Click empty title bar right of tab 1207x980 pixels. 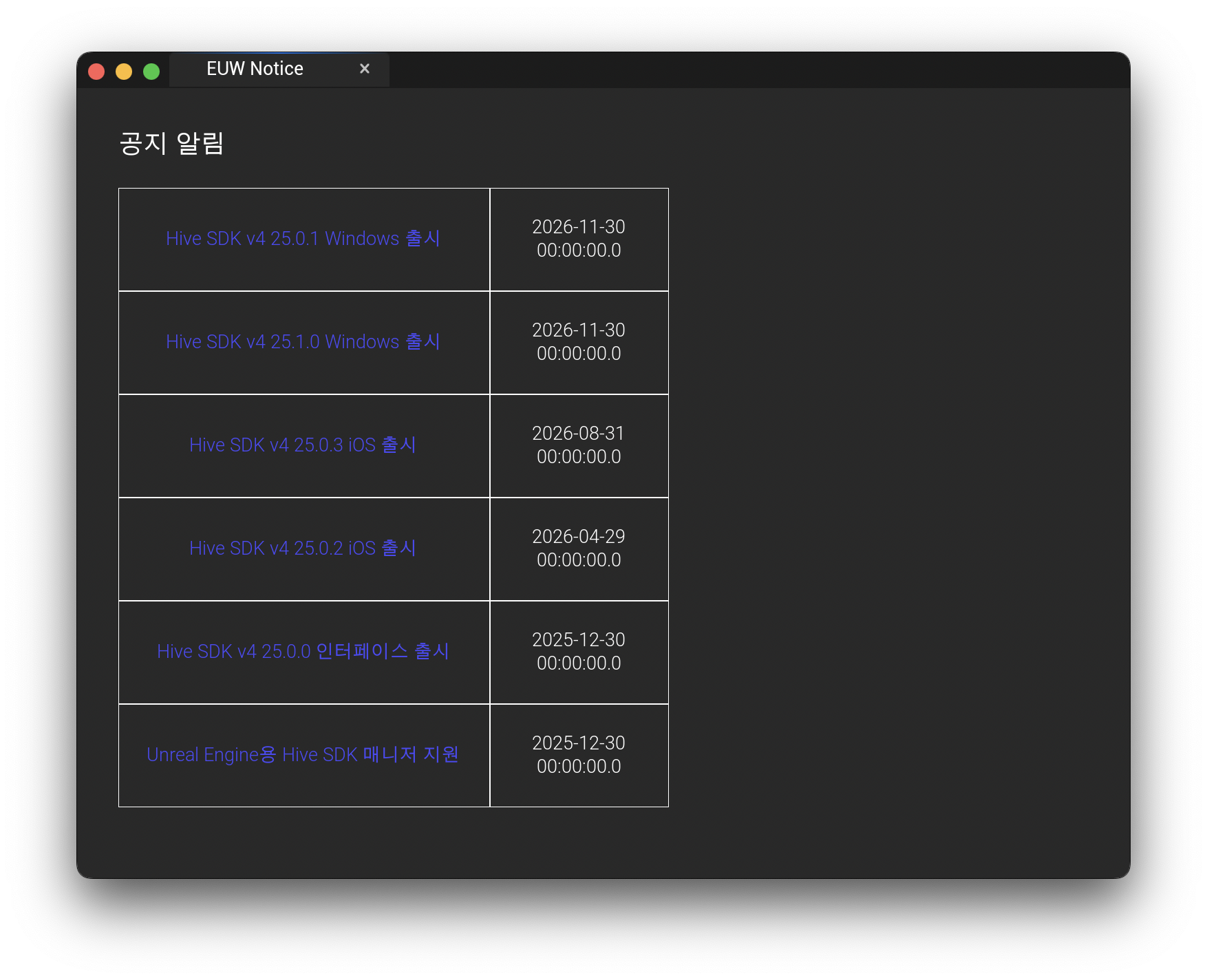point(757,70)
